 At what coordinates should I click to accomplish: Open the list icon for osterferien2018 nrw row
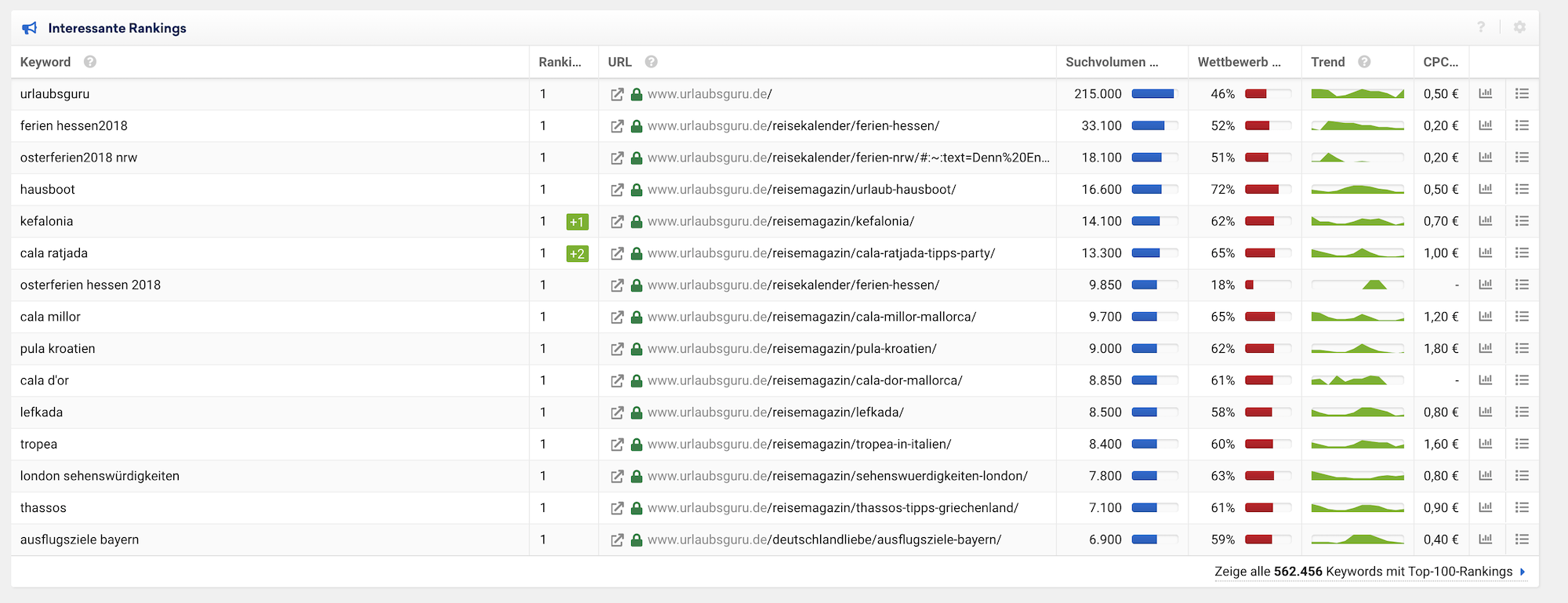click(x=1522, y=157)
